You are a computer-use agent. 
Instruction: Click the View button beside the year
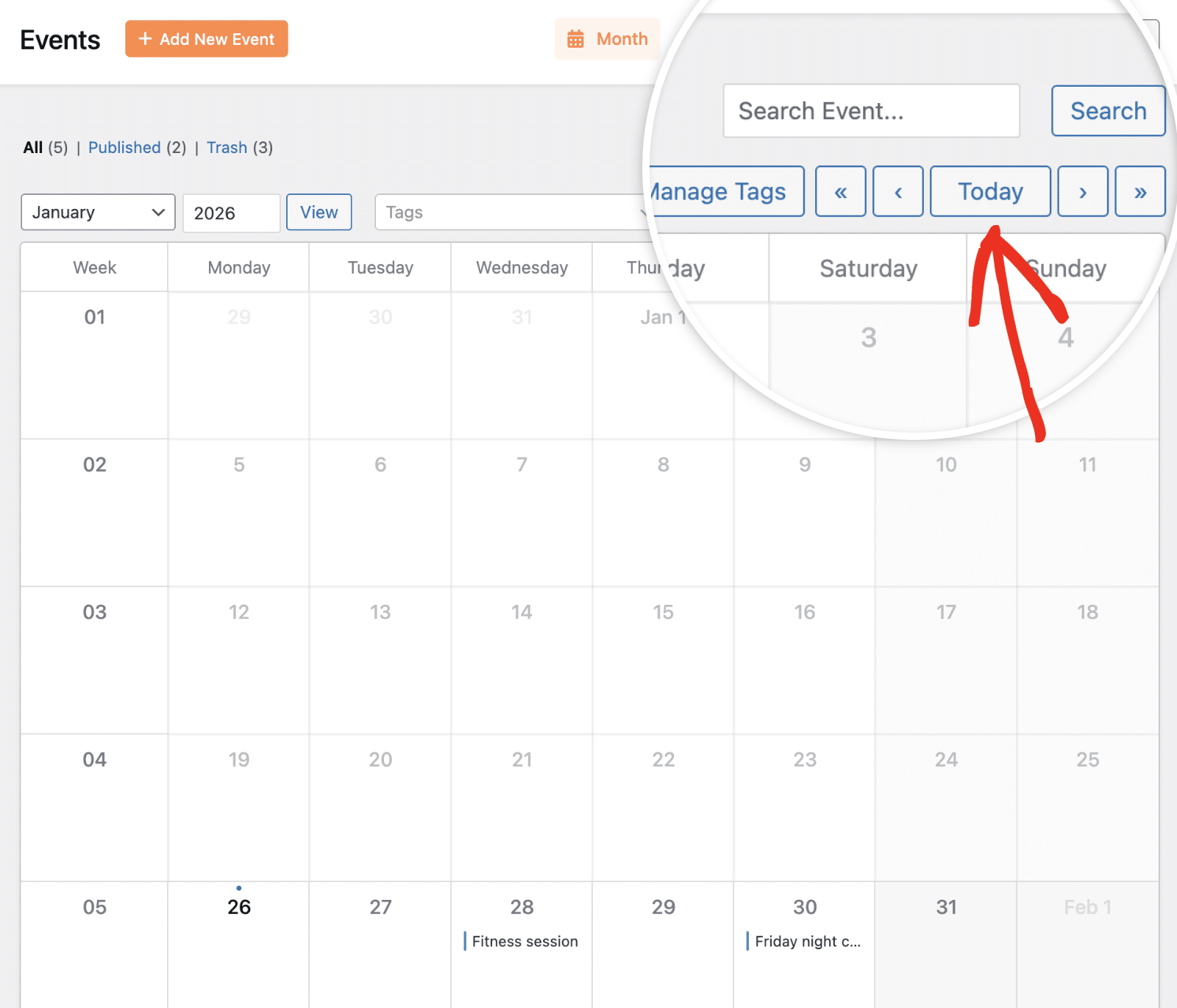pyautogui.click(x=319, y=212)
